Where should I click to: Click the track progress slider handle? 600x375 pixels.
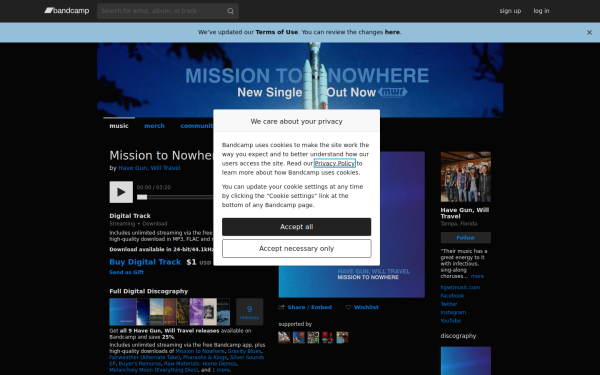[x=142, y=197]
